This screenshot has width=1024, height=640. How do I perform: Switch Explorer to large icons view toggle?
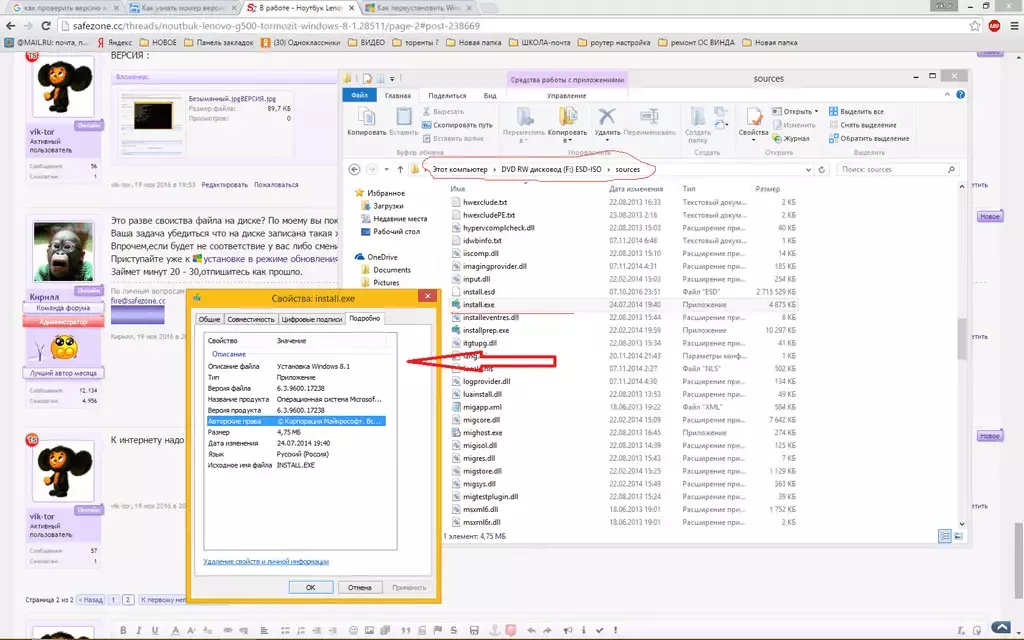958,536
